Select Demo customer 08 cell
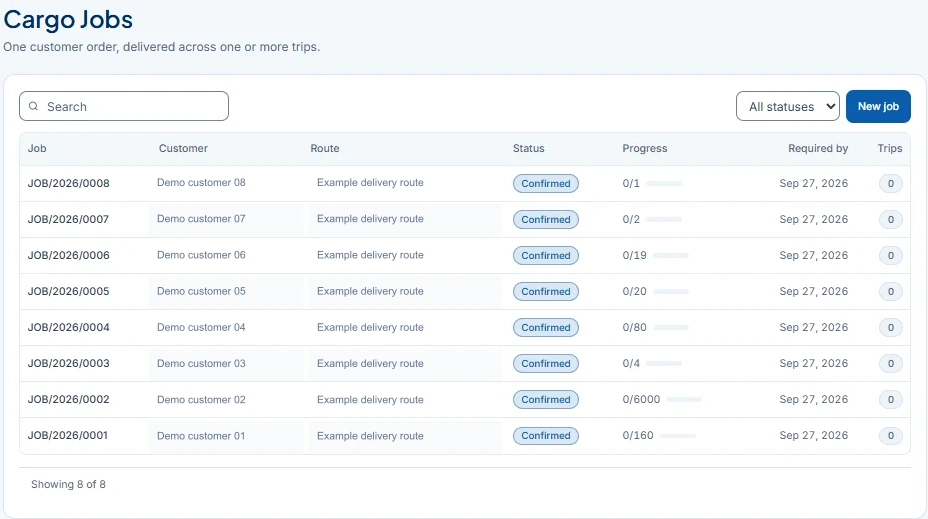 [201, 183]
